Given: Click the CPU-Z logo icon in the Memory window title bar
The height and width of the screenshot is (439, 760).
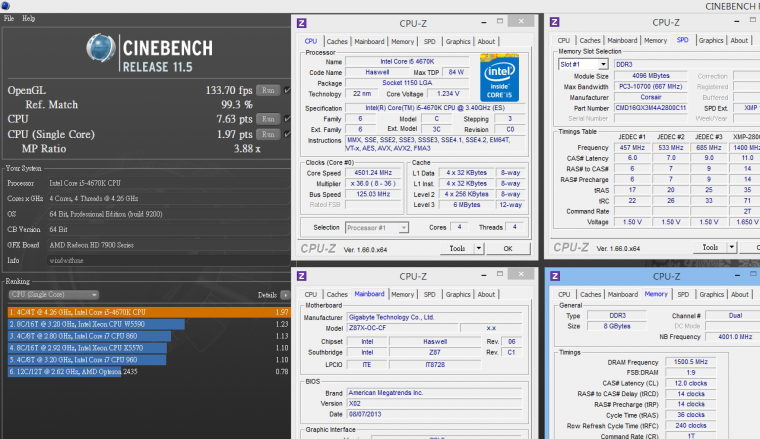Looking at the screenshot, I should click(x=555, y=276).
